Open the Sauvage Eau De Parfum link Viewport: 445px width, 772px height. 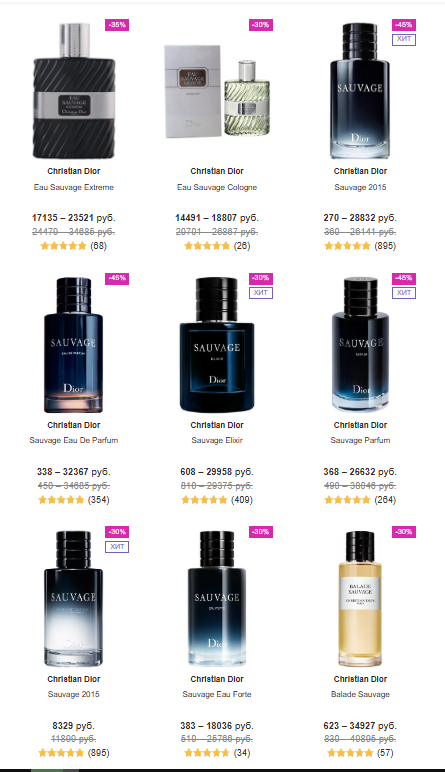pyautogui.click(x=74, y=440)
